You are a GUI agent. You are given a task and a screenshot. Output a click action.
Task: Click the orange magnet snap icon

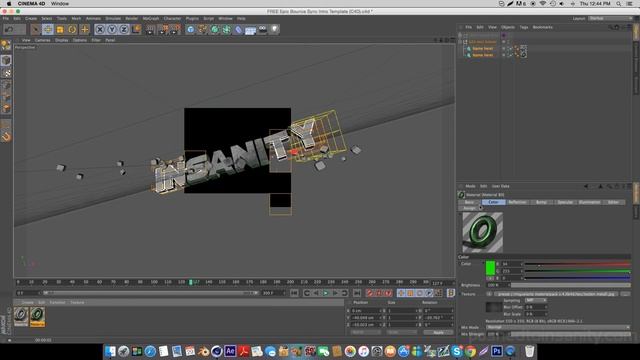click(6, 137)
